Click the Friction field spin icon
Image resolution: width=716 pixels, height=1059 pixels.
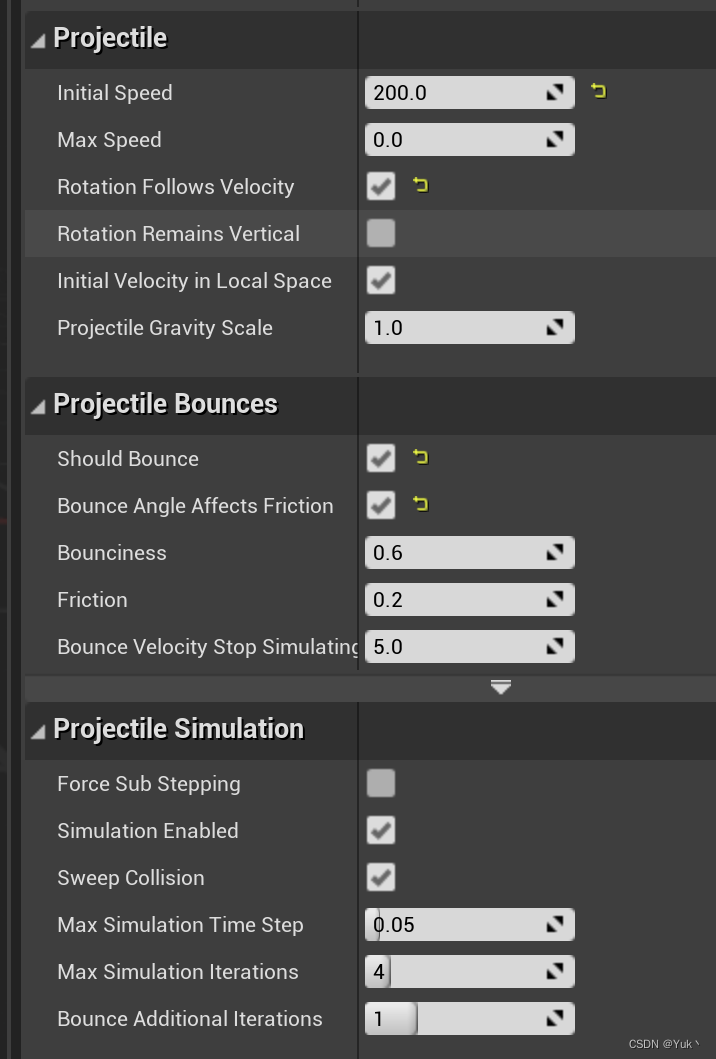pyautogui.click(x=555, y=600)
